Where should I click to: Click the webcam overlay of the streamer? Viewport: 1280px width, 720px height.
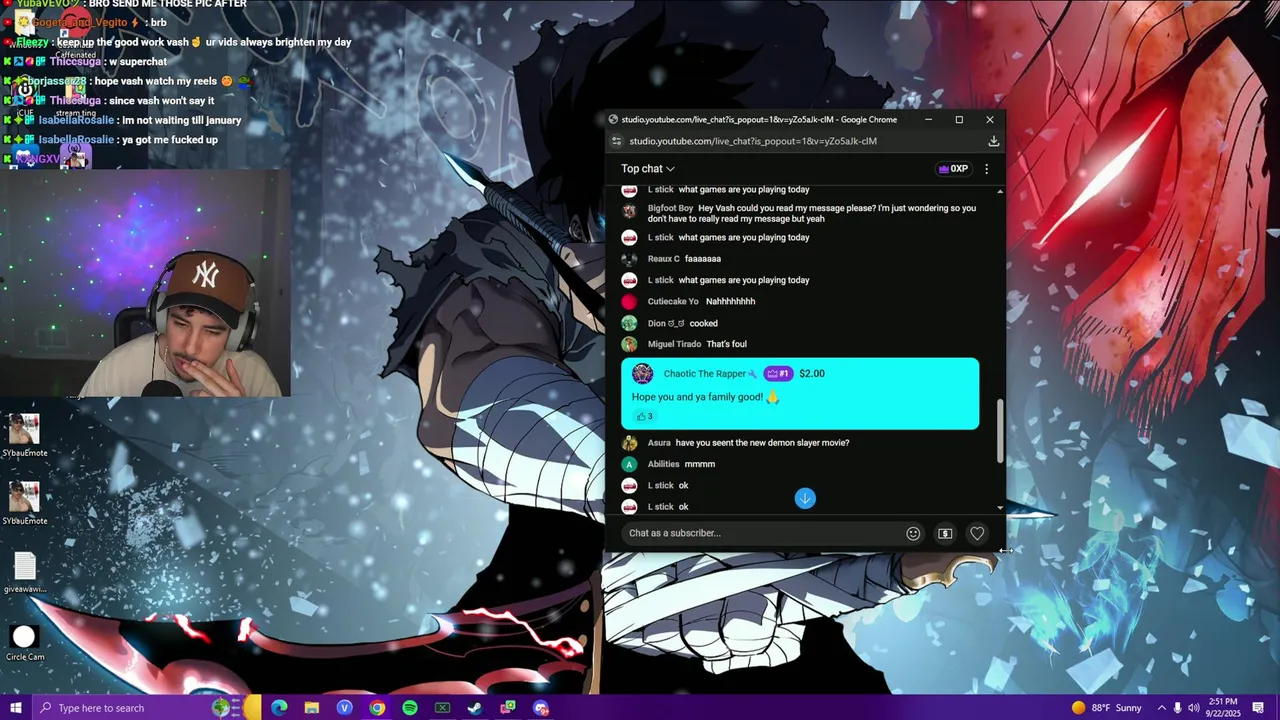coord(145,283)
